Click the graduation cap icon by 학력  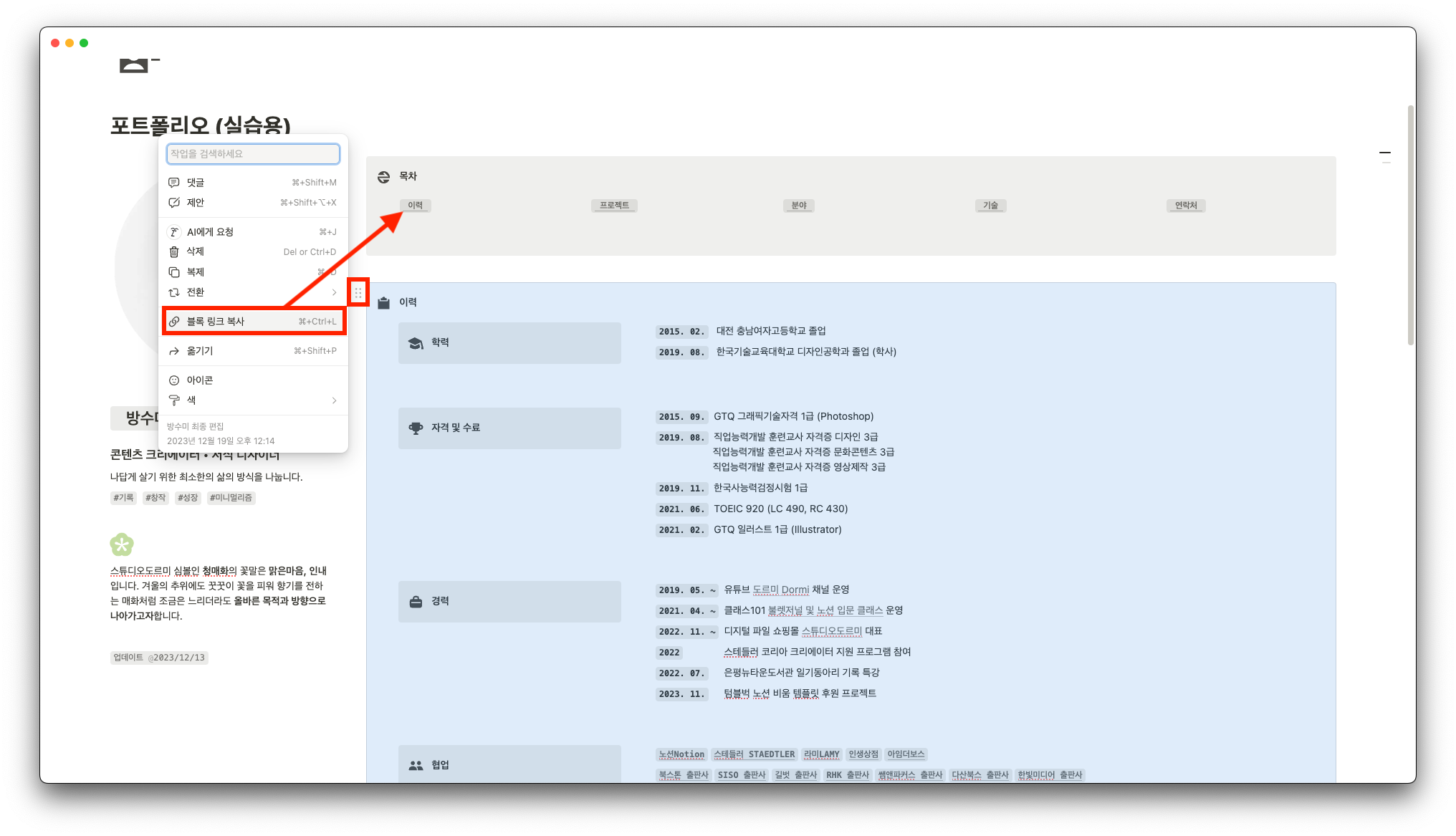tap(416, 343)
